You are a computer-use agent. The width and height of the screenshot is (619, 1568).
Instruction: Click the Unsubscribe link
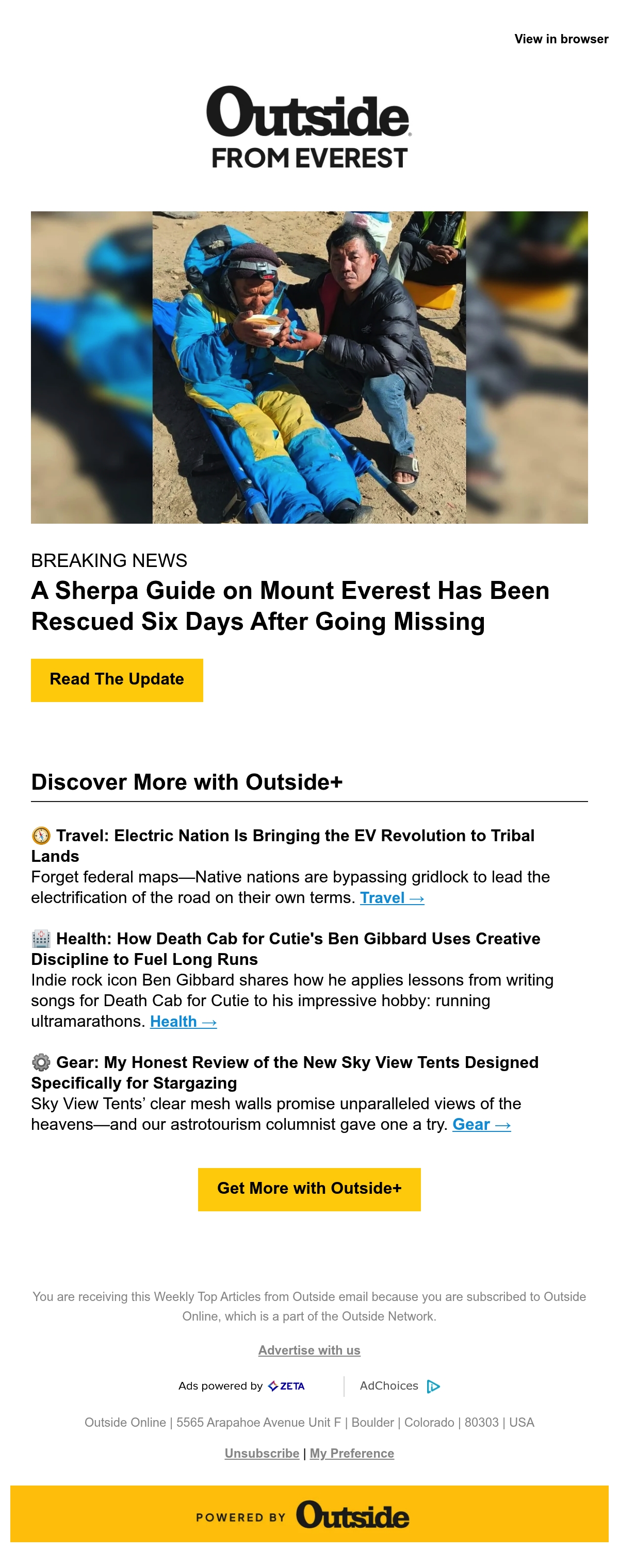[262, 1453]
